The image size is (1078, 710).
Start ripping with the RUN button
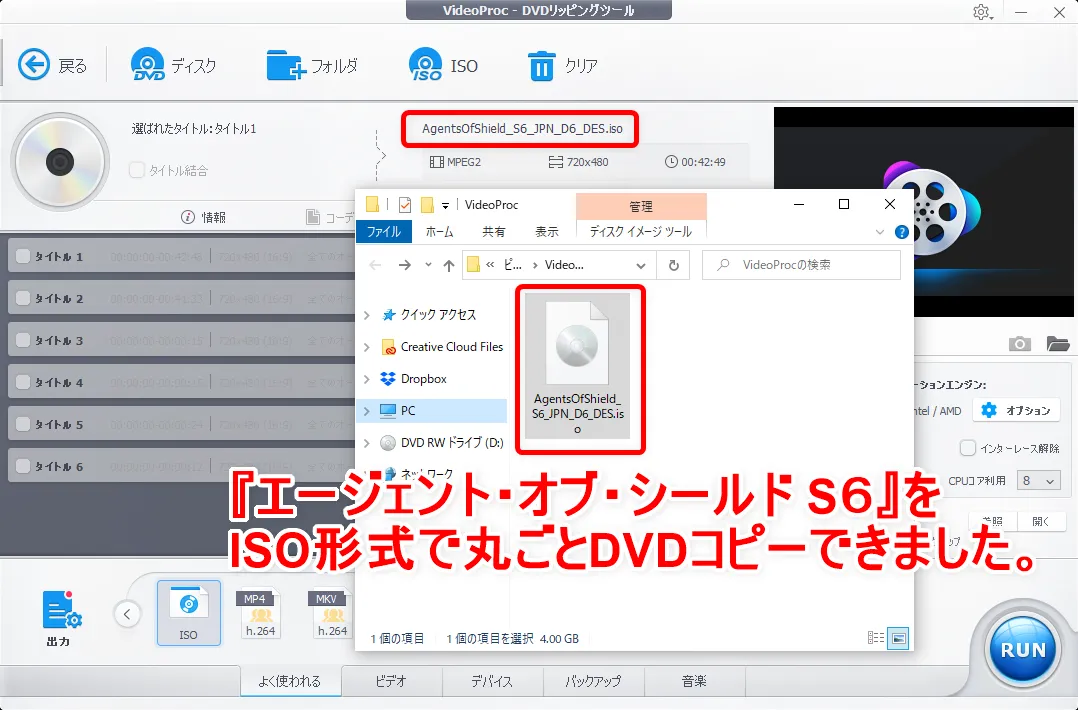[x=1023, y=650]
